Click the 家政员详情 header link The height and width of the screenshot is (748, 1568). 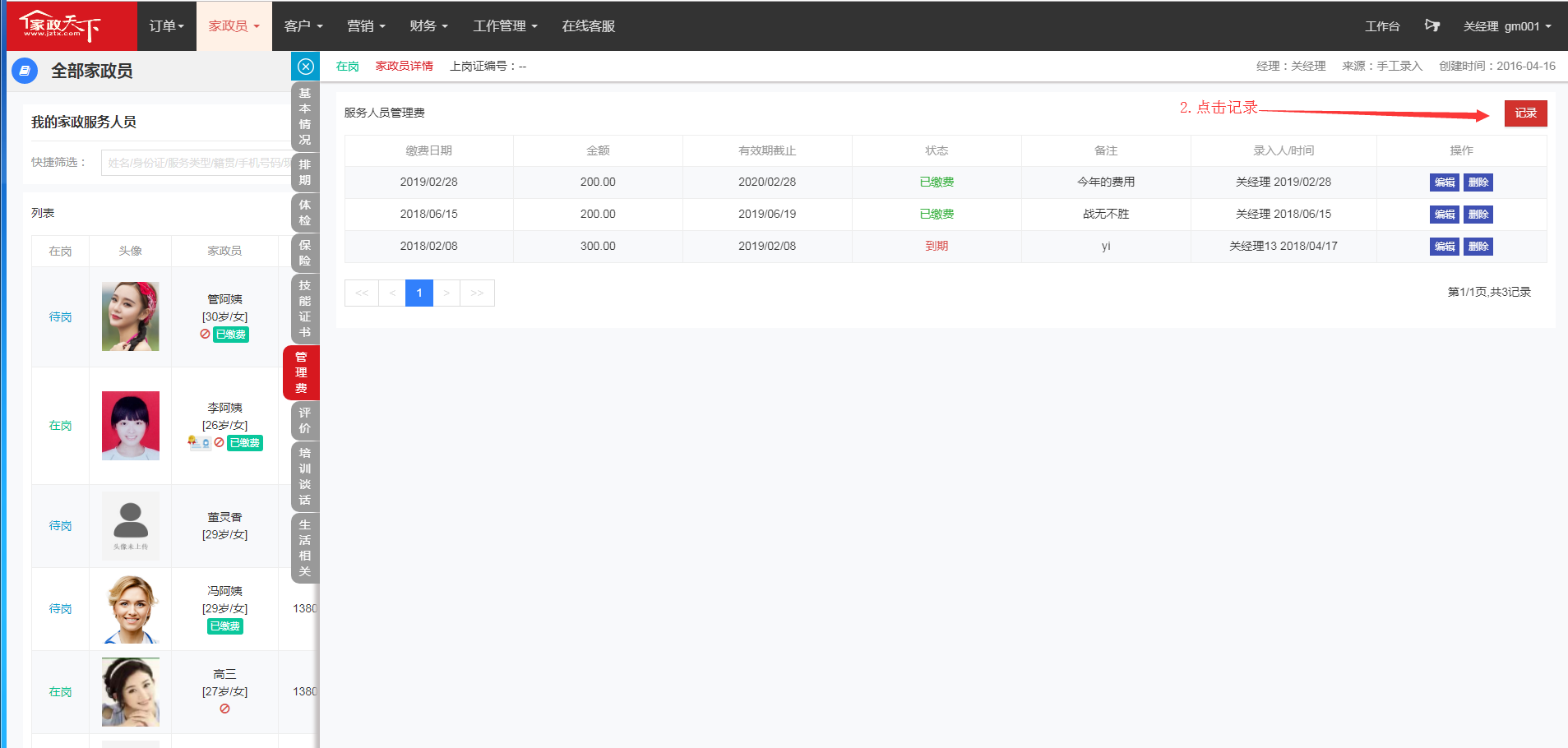(405, 67)
